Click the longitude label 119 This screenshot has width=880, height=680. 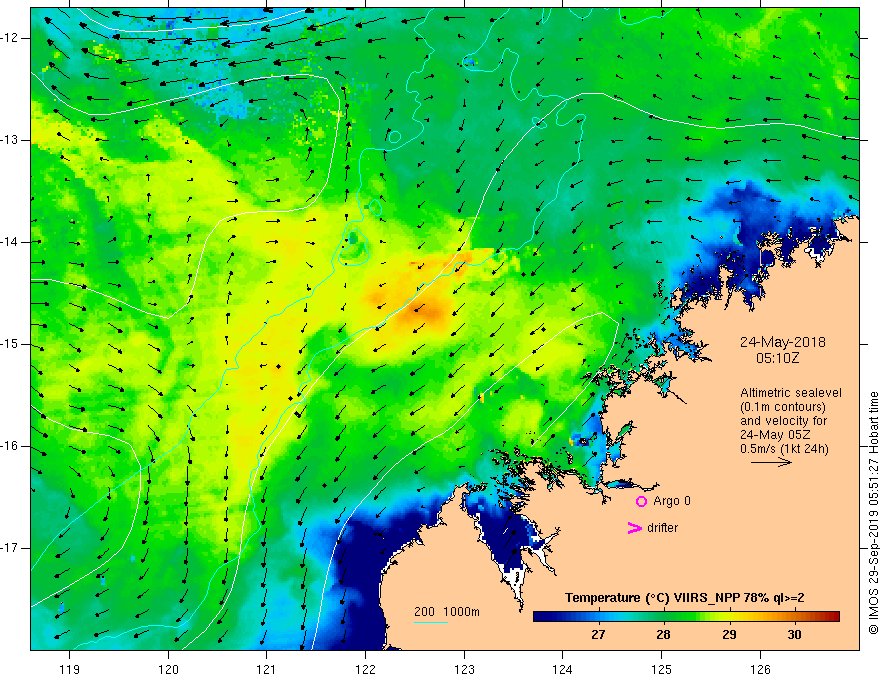point(70,669)
